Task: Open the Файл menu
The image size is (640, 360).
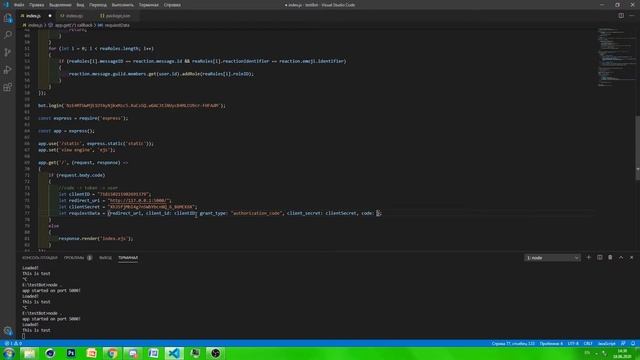Action: [x=19, y=5]
